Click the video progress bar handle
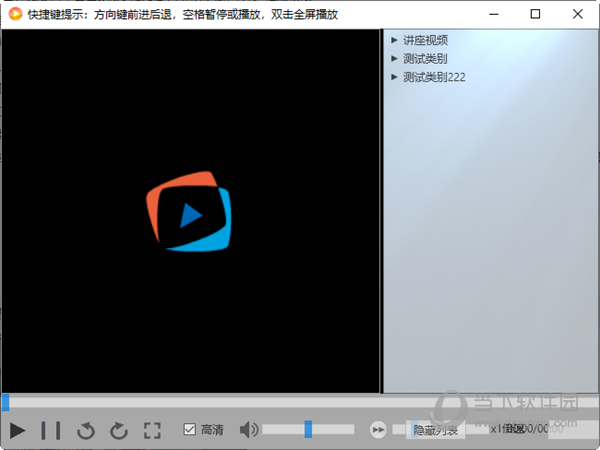This screenshot has height=450, width=600. [x=5, y=402]
